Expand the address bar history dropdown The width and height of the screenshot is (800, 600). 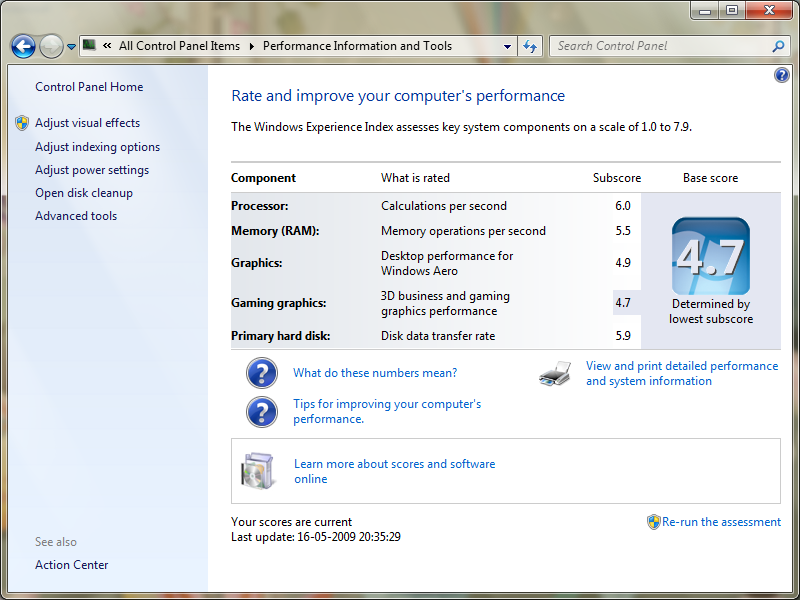coord(507,46)
